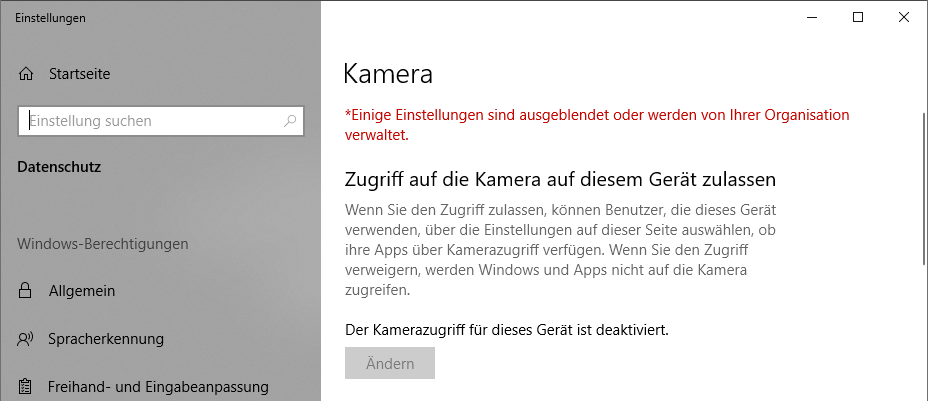The width and height of the screenshot is (928, 401).
Task: Focus the Einstellung suchen search field
Action: tap(150, 121)
